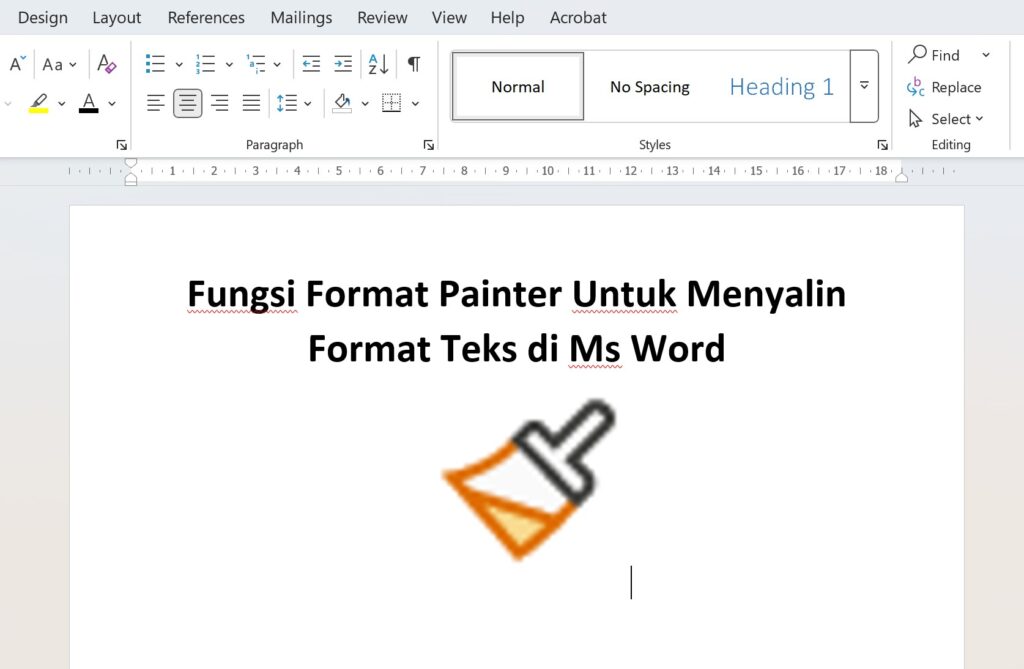
Task: Open the Acrobat tab
Action: point(578,18)
